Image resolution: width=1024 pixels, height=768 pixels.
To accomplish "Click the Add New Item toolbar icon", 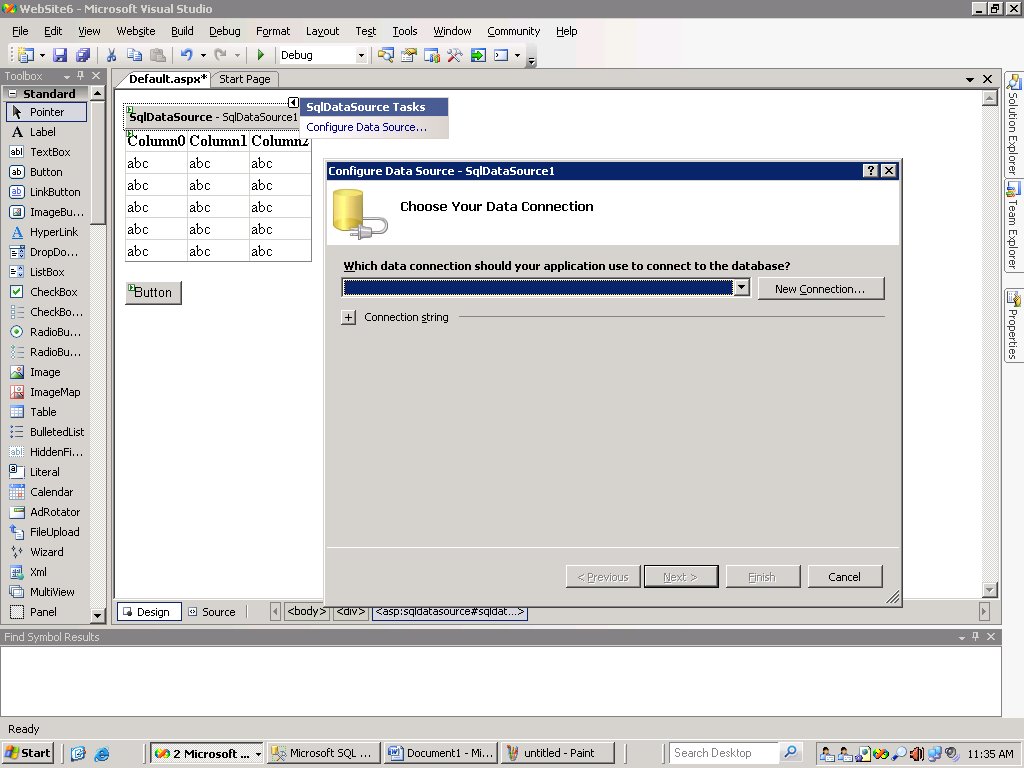I will click(25, 56).
